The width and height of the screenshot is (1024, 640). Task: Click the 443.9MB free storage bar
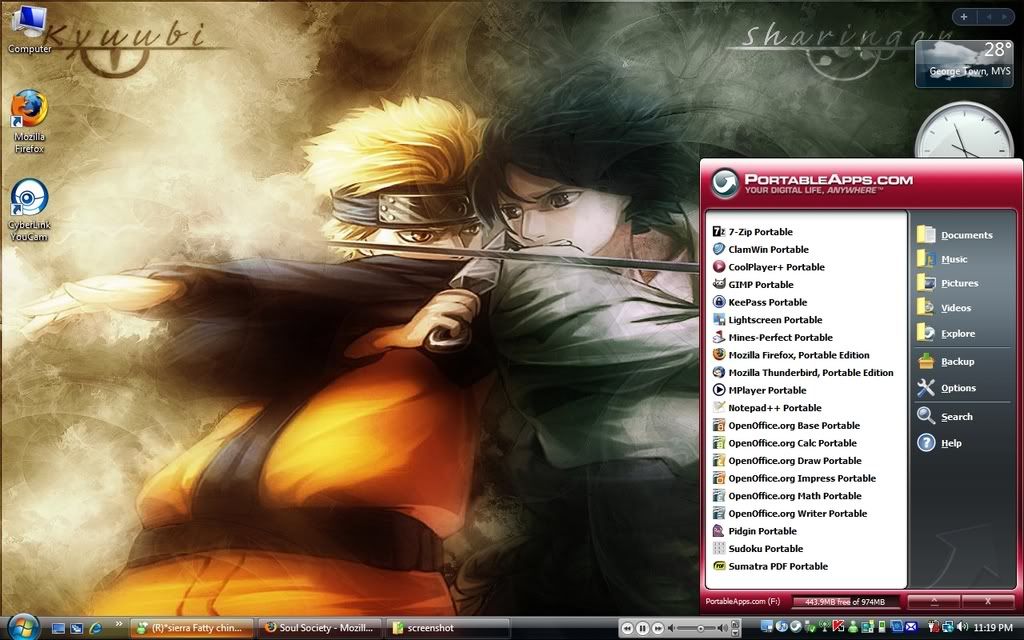[x=845, y=601]
